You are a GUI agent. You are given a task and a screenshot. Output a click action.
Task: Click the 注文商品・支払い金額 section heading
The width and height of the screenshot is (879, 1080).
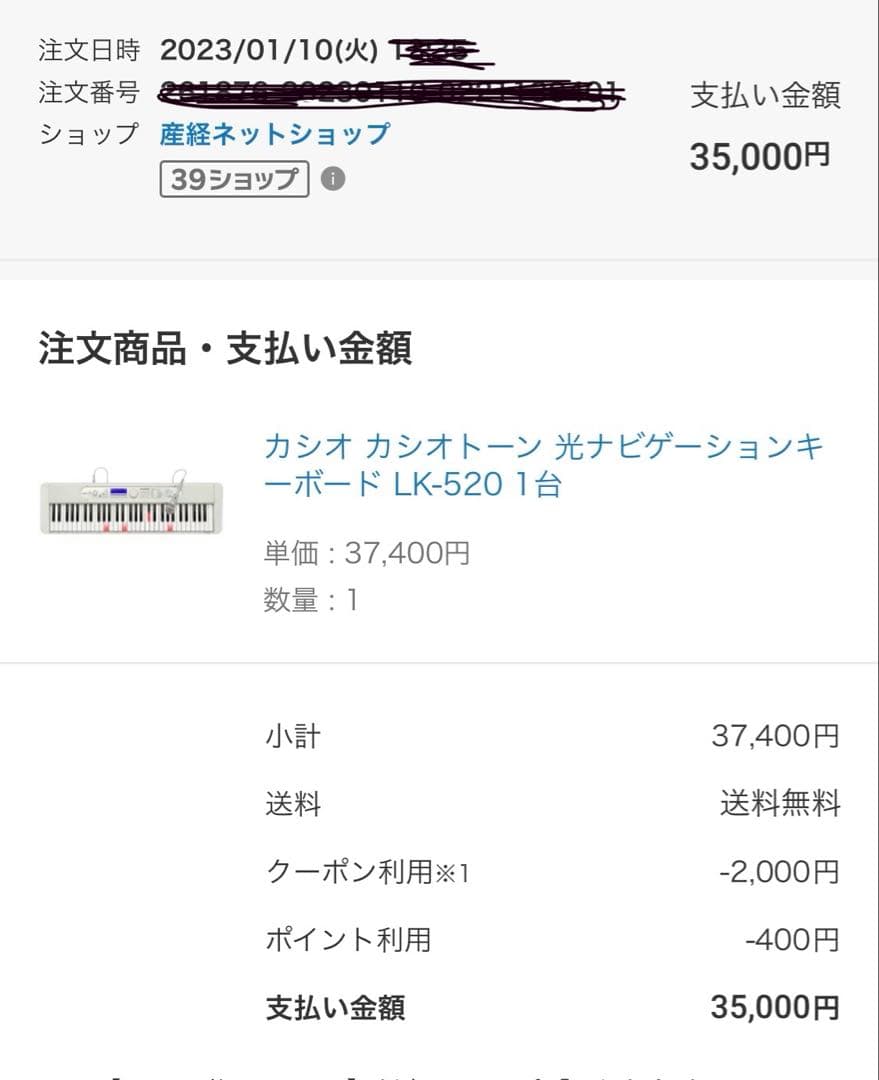225,349
